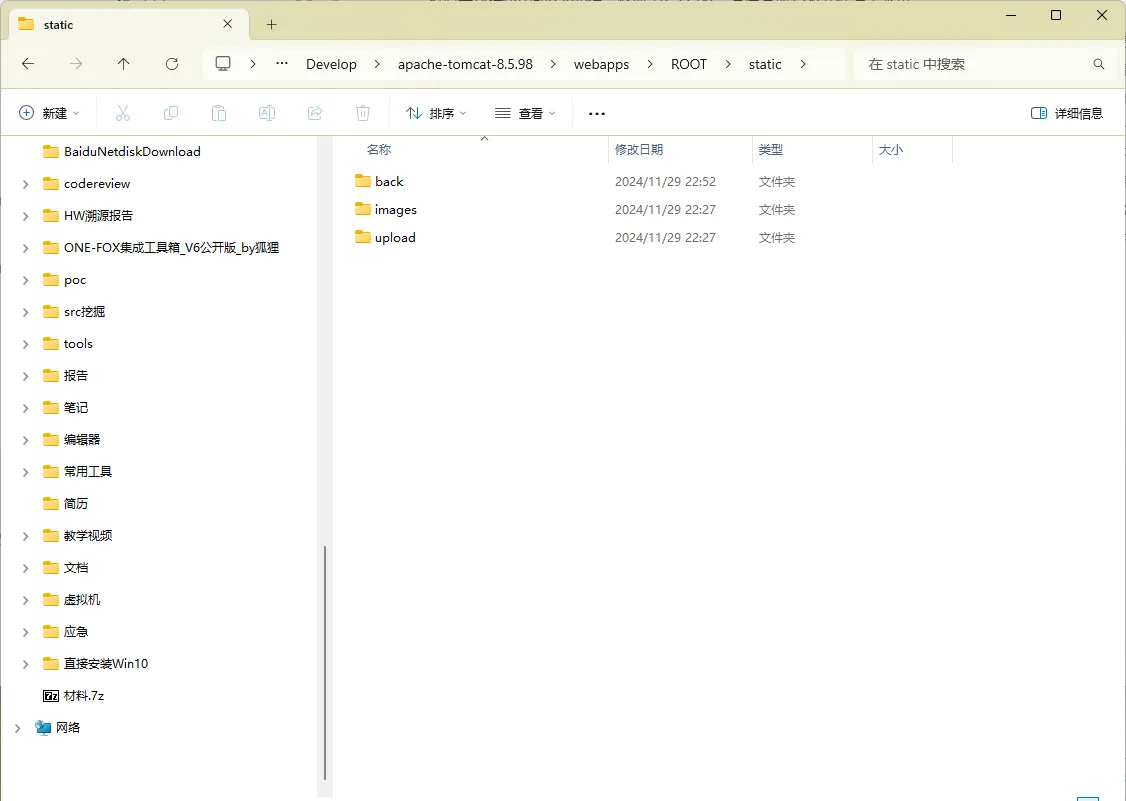
Task: Expand the tools folder in the sidebar
Action: pyautogui.click(x=23, y=343)
